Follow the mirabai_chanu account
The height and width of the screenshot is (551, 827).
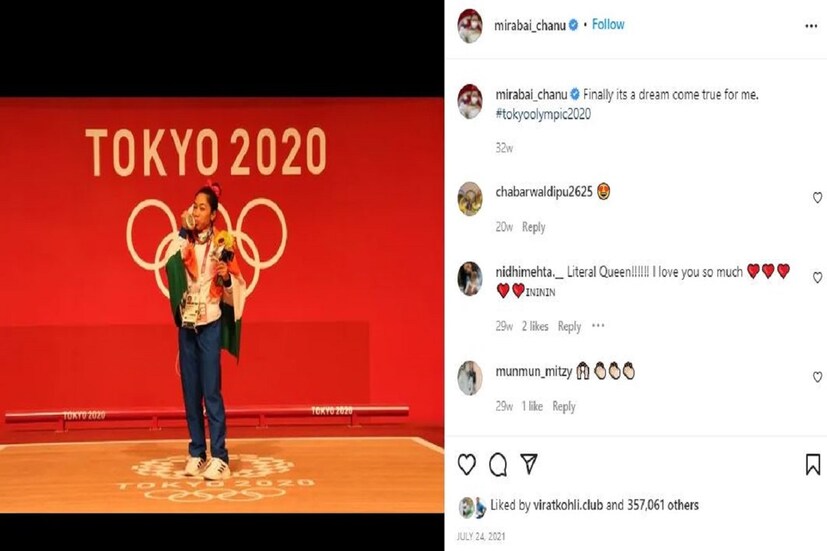[x=608, y=24]
